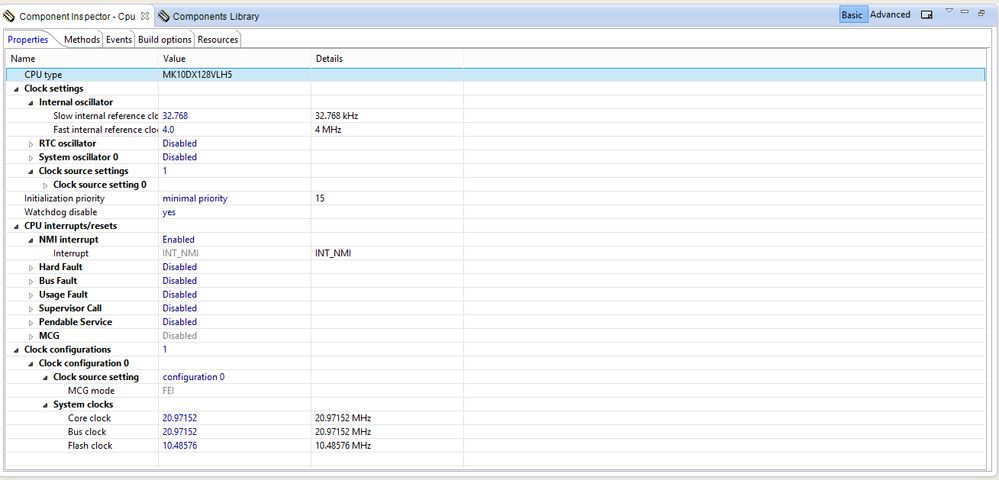This screenshot has width=999, height=480.
Task: Click the 4 MHz details cell
Action: (x=328, y=129)
